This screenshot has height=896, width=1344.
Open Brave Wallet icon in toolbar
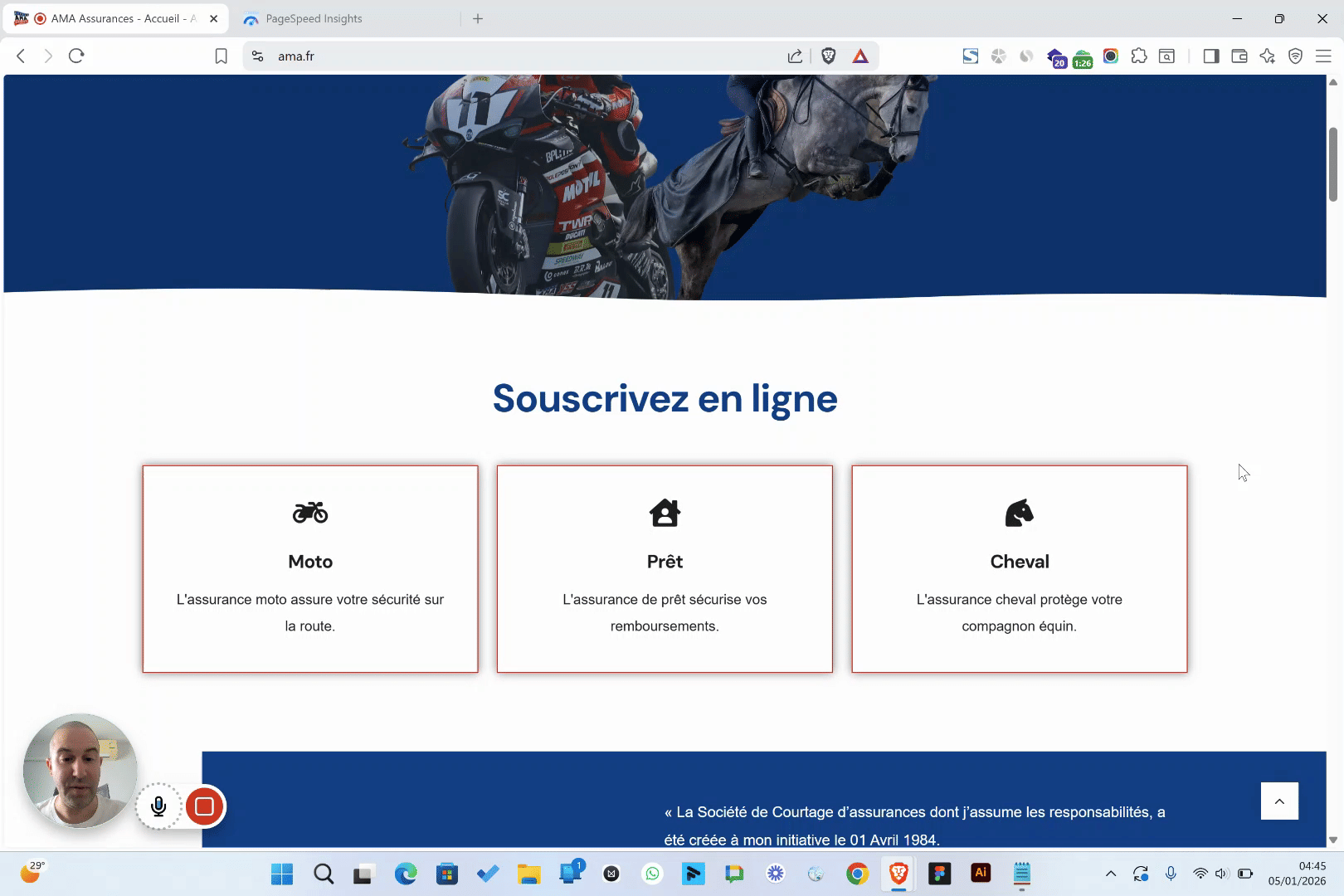pyautogui.click(x=1239, y=56)
